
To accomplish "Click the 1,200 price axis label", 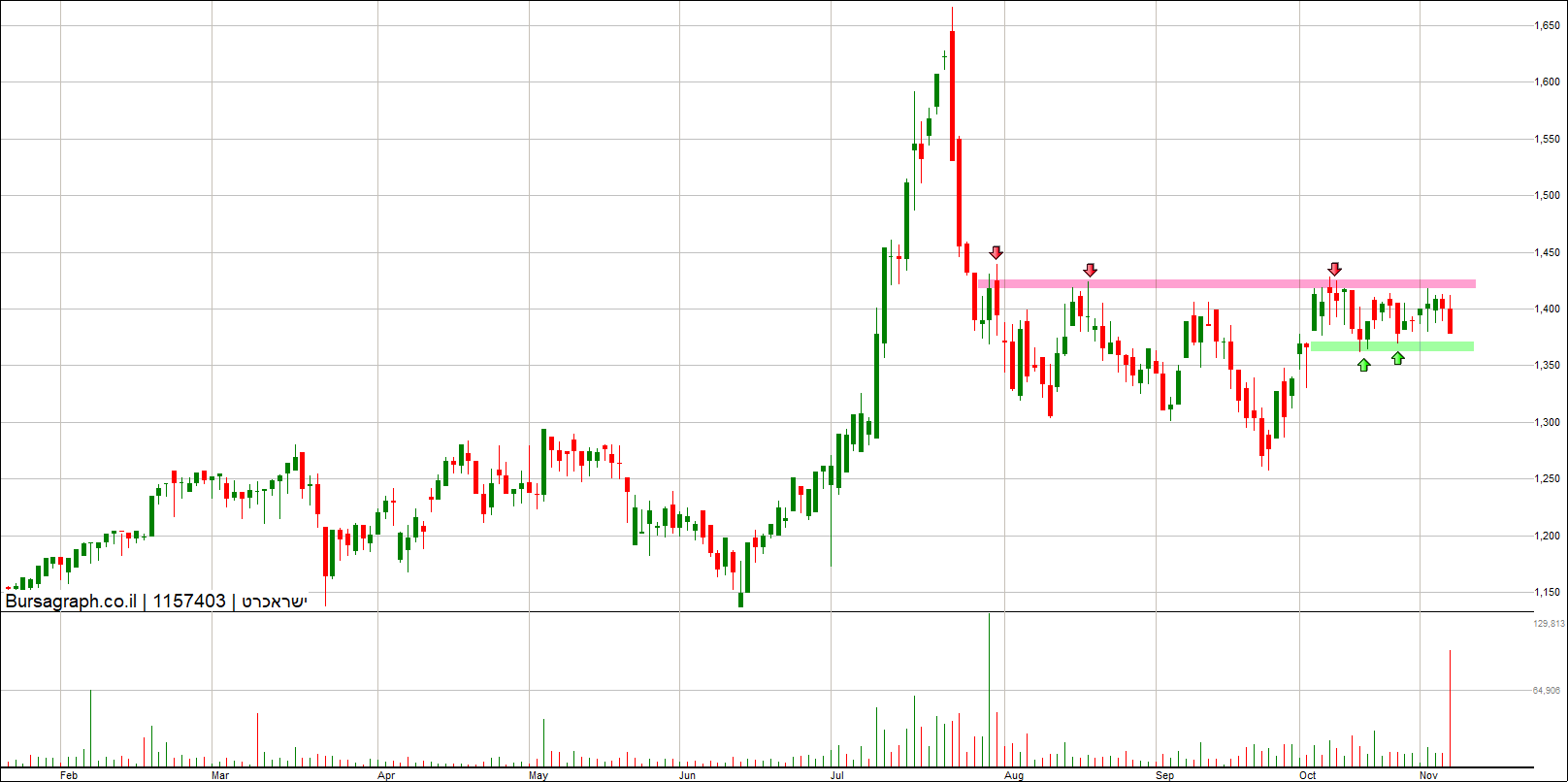I will [x=1547, y=537].
